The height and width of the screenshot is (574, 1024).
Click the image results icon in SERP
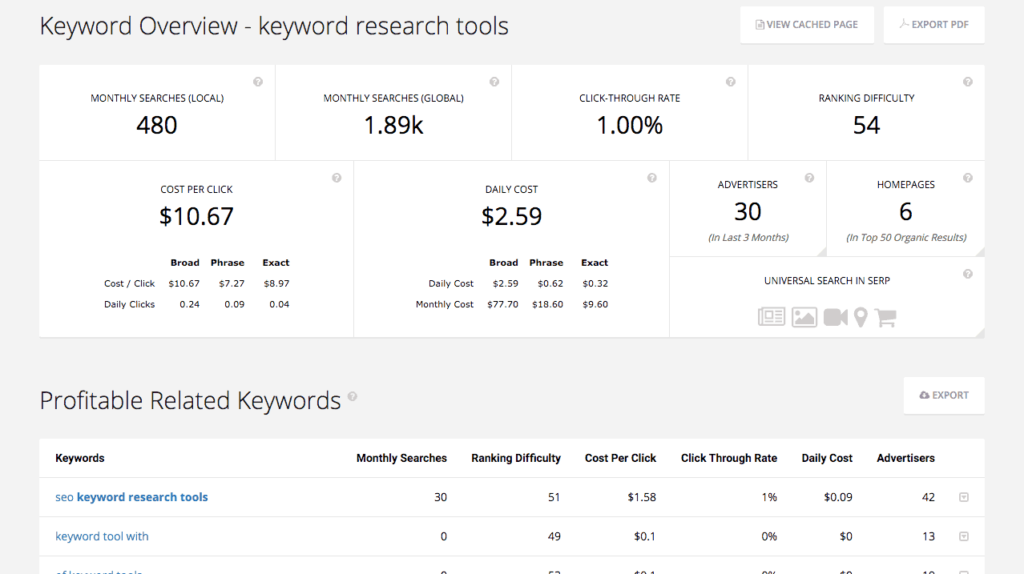pyautogui.click(x=804, y=317)
